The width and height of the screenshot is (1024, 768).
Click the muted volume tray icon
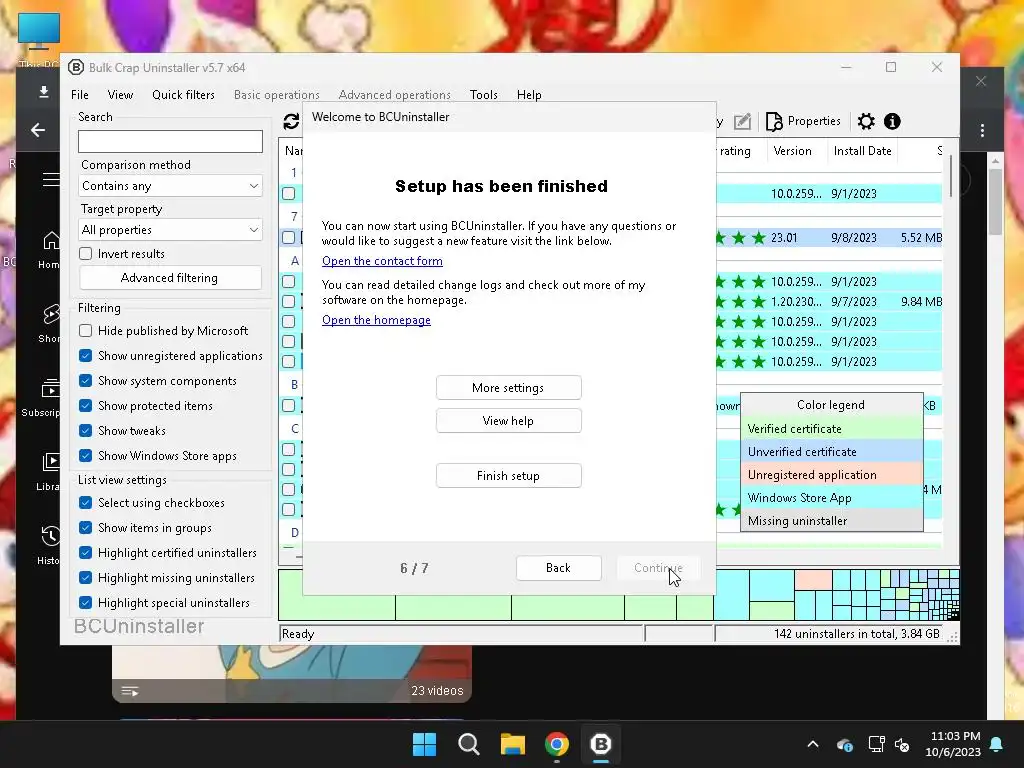(x=903, y=744)
